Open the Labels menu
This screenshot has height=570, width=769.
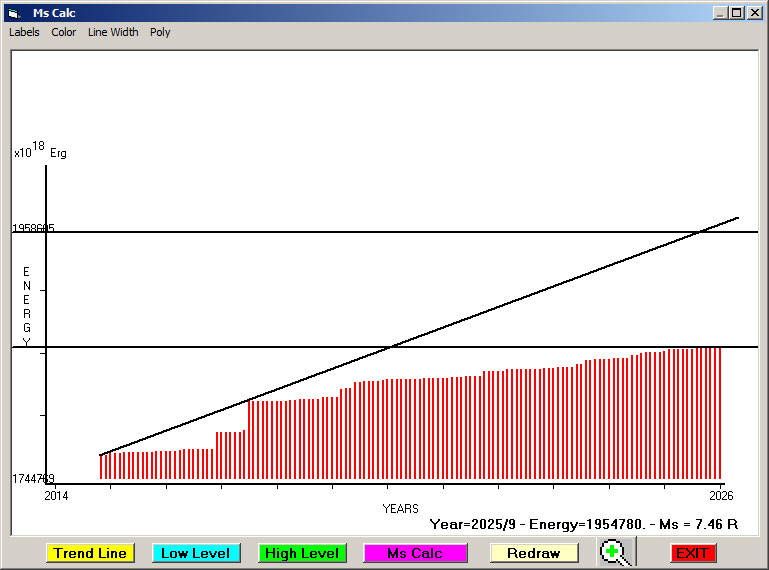pos(24,32)
